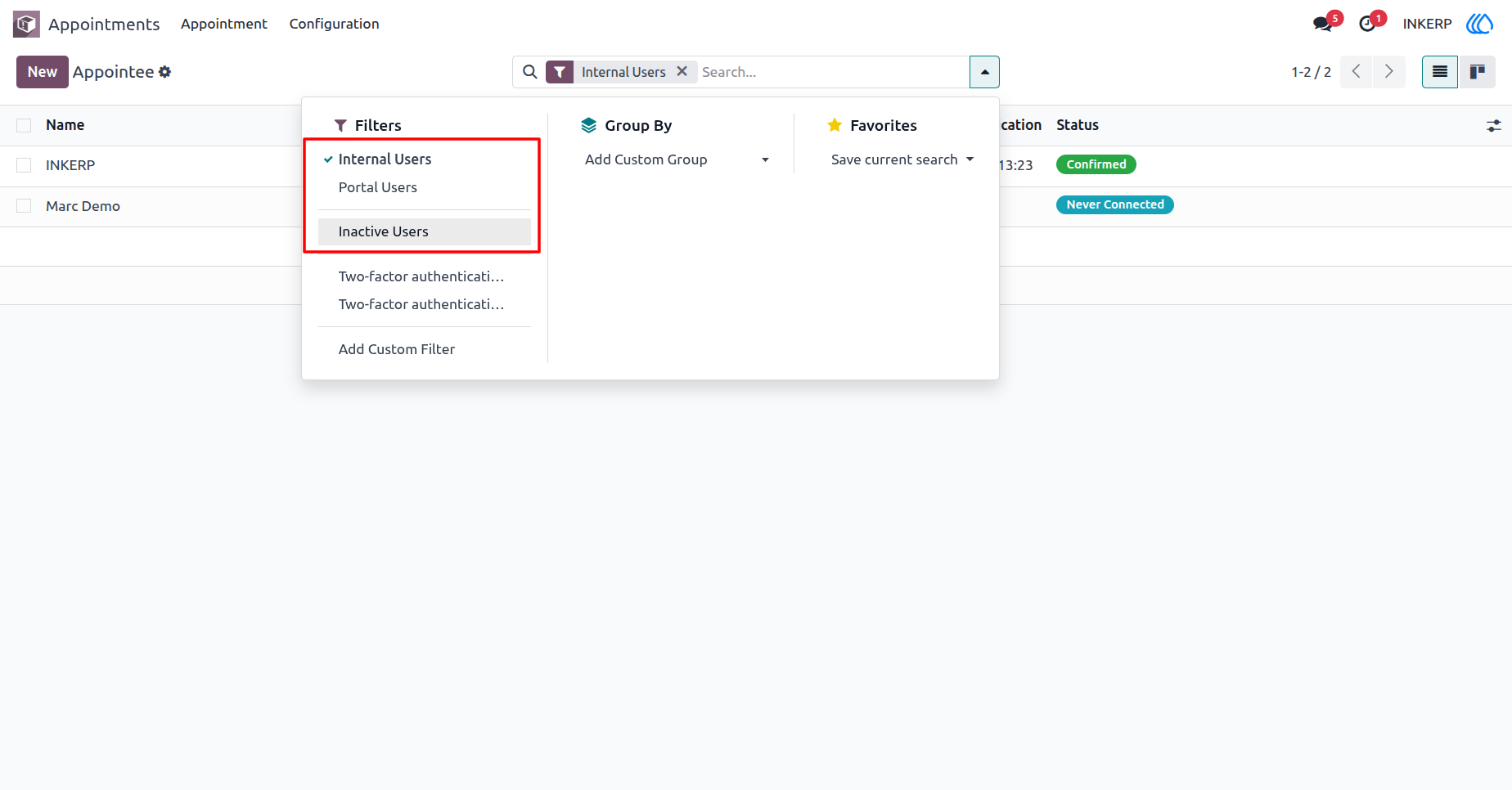Switch to kanban view
This screenshot has height=790, width=1512.
pos(1478,72)
